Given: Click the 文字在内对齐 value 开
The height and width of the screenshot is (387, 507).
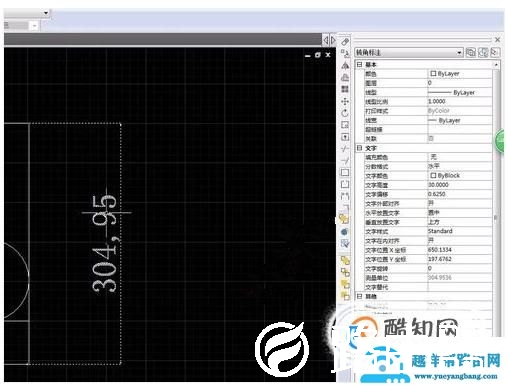Looking at the screenshot, I should coord(431,240).
